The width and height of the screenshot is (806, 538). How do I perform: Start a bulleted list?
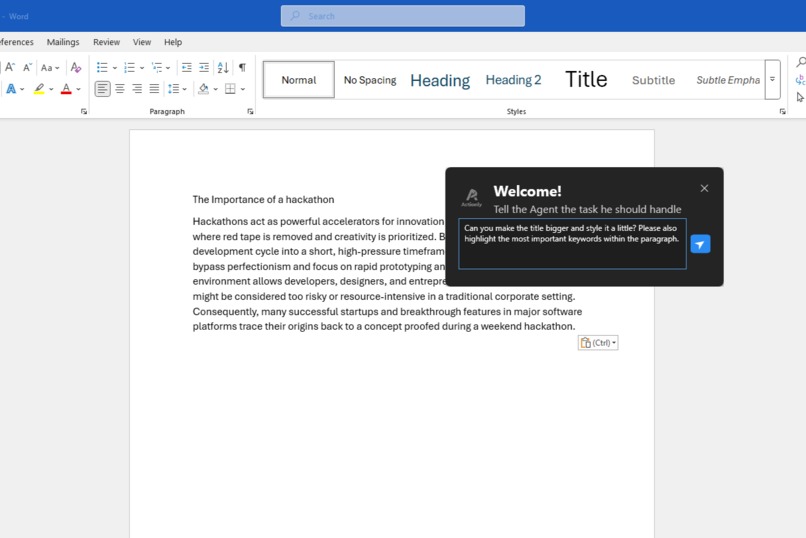pyautogui.click(x=102, y=67)
